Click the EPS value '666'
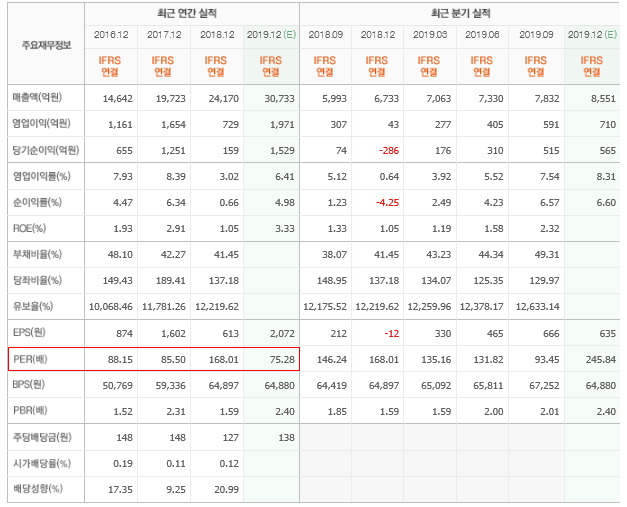Screen dimensions: 627x507 tap(551, 333)
